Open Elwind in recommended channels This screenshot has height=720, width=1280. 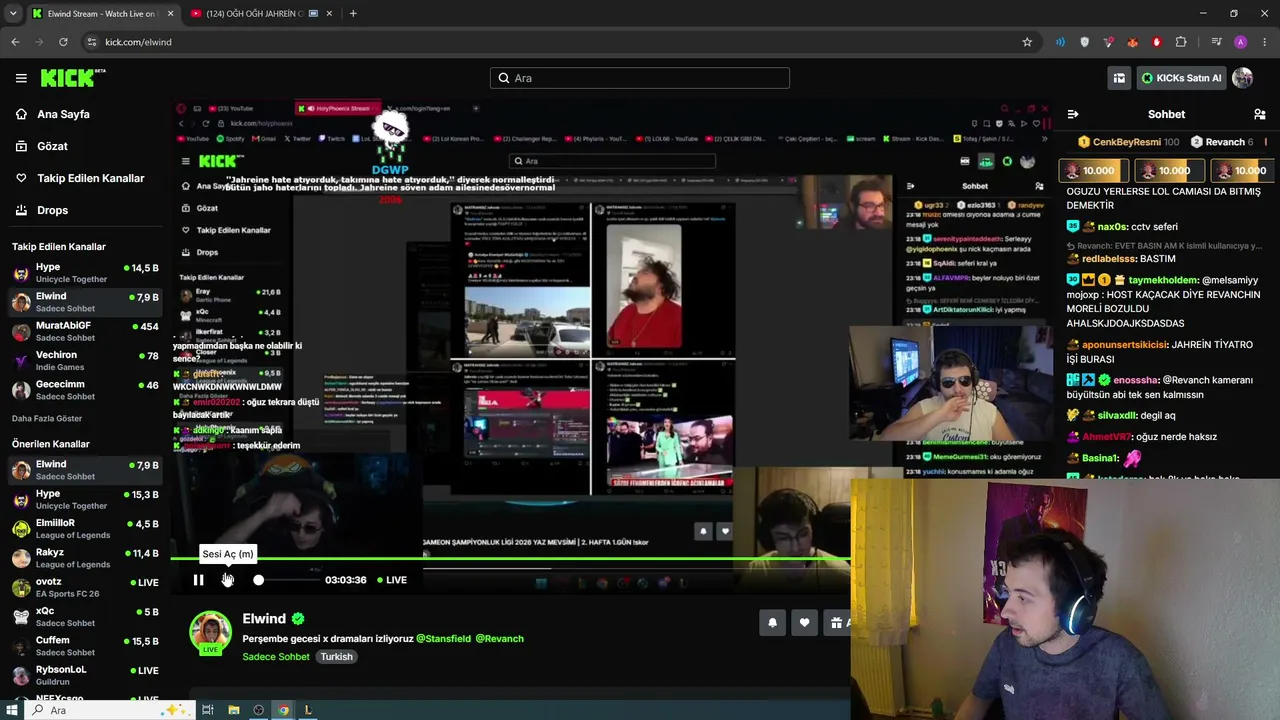[x=84, y=470]
